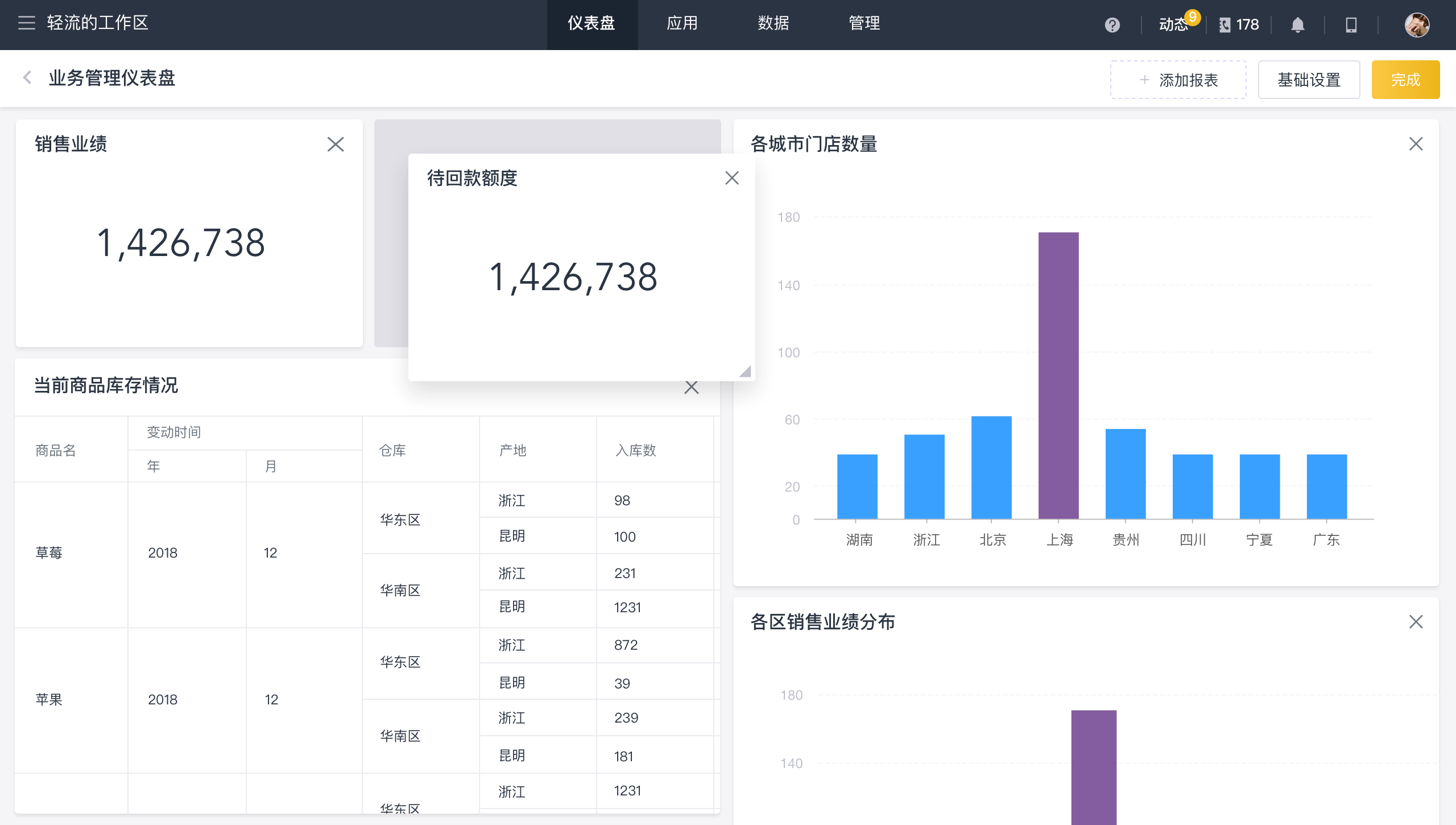This screenshot has width=1456, height=825.
Task: Click the 入库数 value 872
Action: (626, 645)
